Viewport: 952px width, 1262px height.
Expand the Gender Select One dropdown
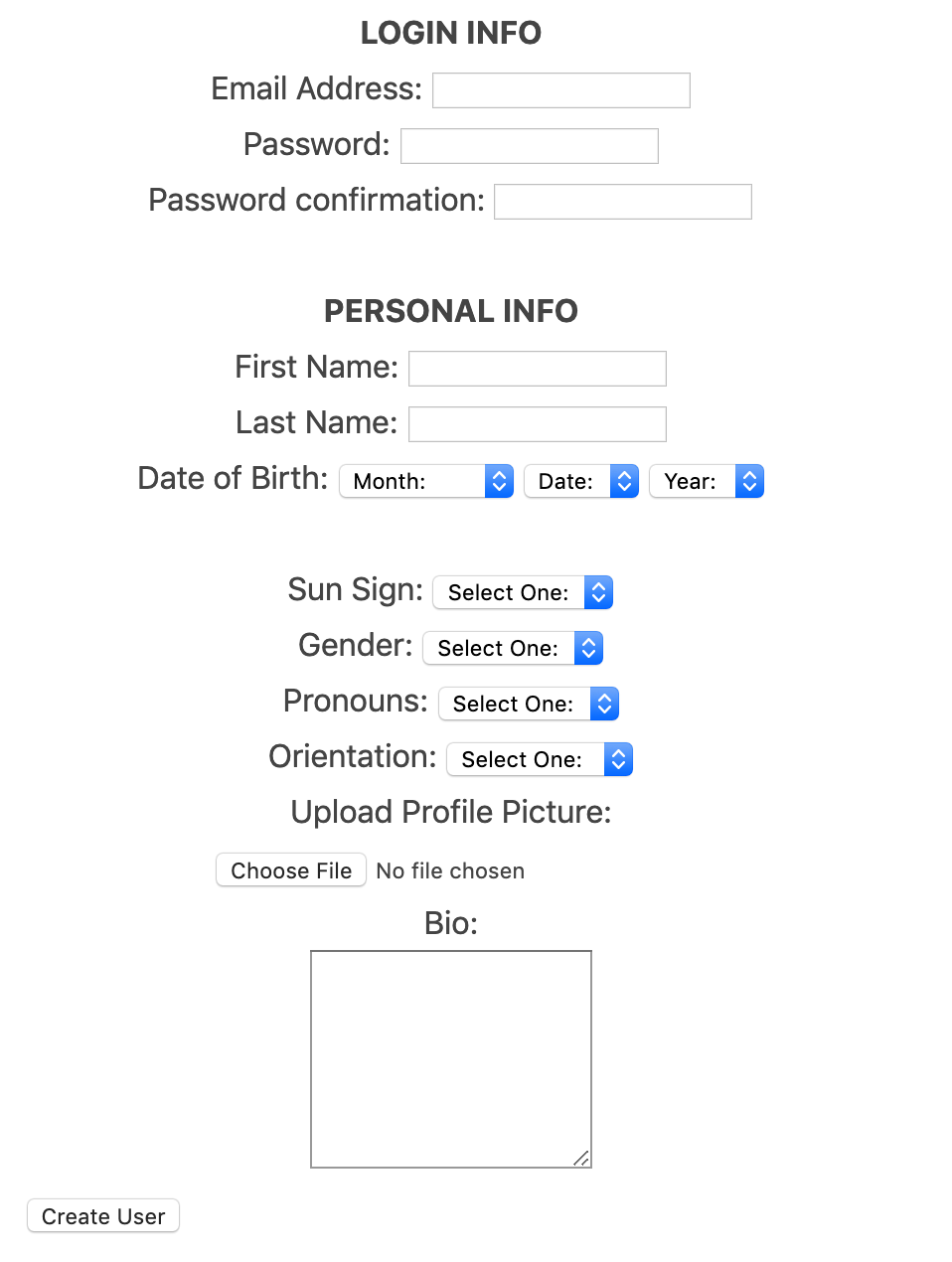coord(512,649)
